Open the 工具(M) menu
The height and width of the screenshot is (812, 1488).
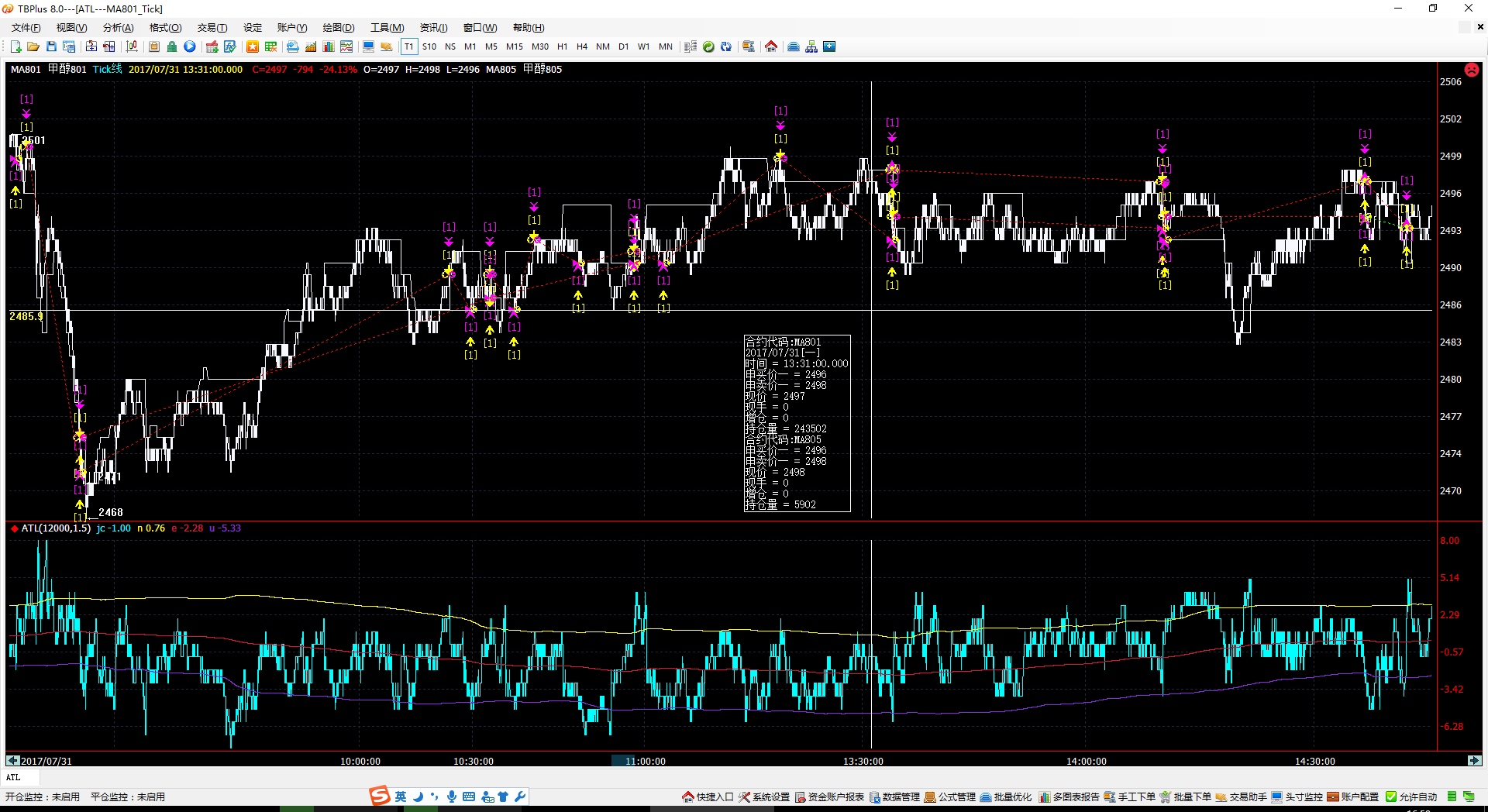coord(387,28)
